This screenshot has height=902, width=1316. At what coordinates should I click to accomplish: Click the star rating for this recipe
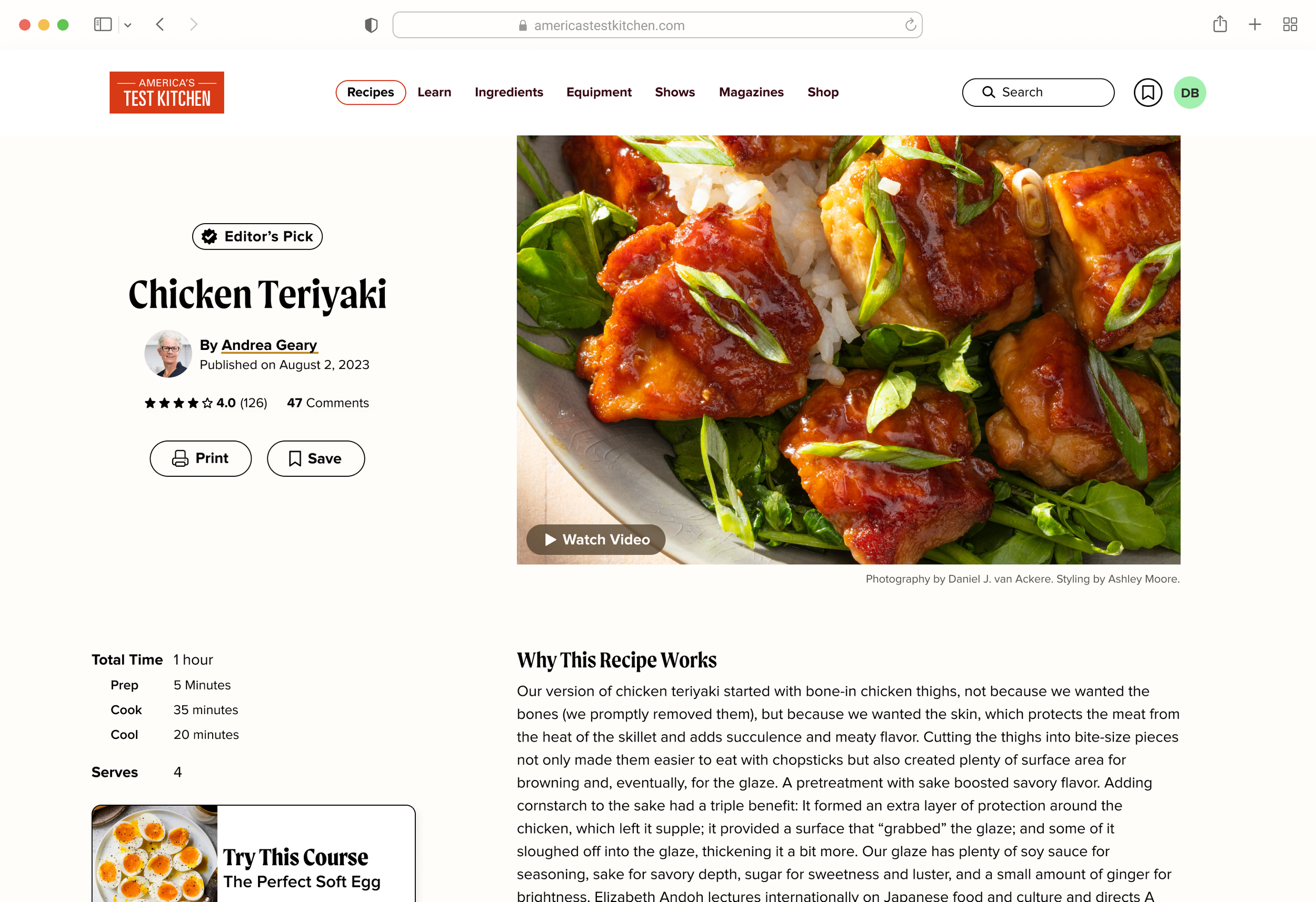pyautogui.click(x=179, y=403)
